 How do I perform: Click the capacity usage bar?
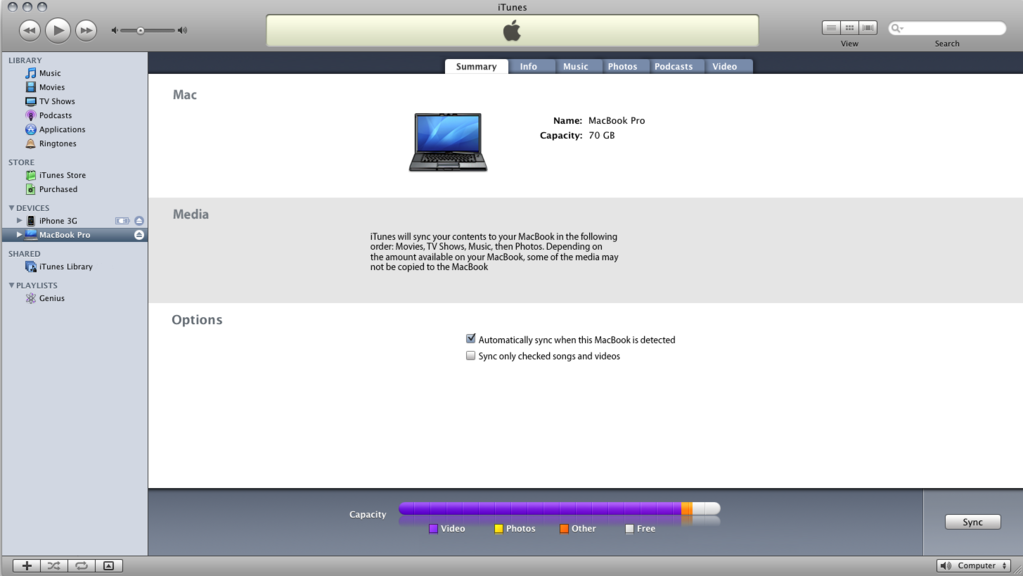559,508
